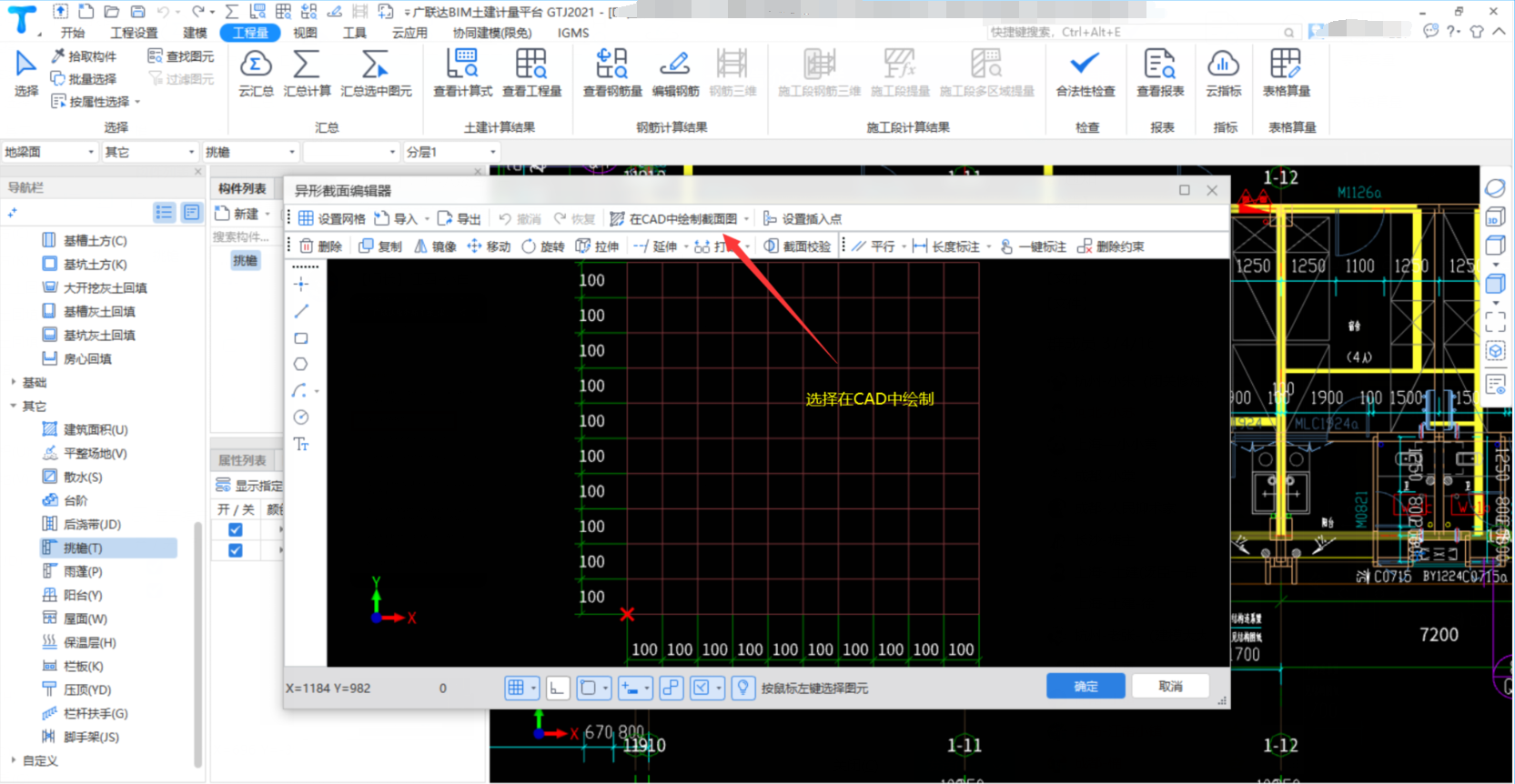This screenshot has height=784, width=1515.
Task: Collapse 其它 tree node
Action: 13,406
